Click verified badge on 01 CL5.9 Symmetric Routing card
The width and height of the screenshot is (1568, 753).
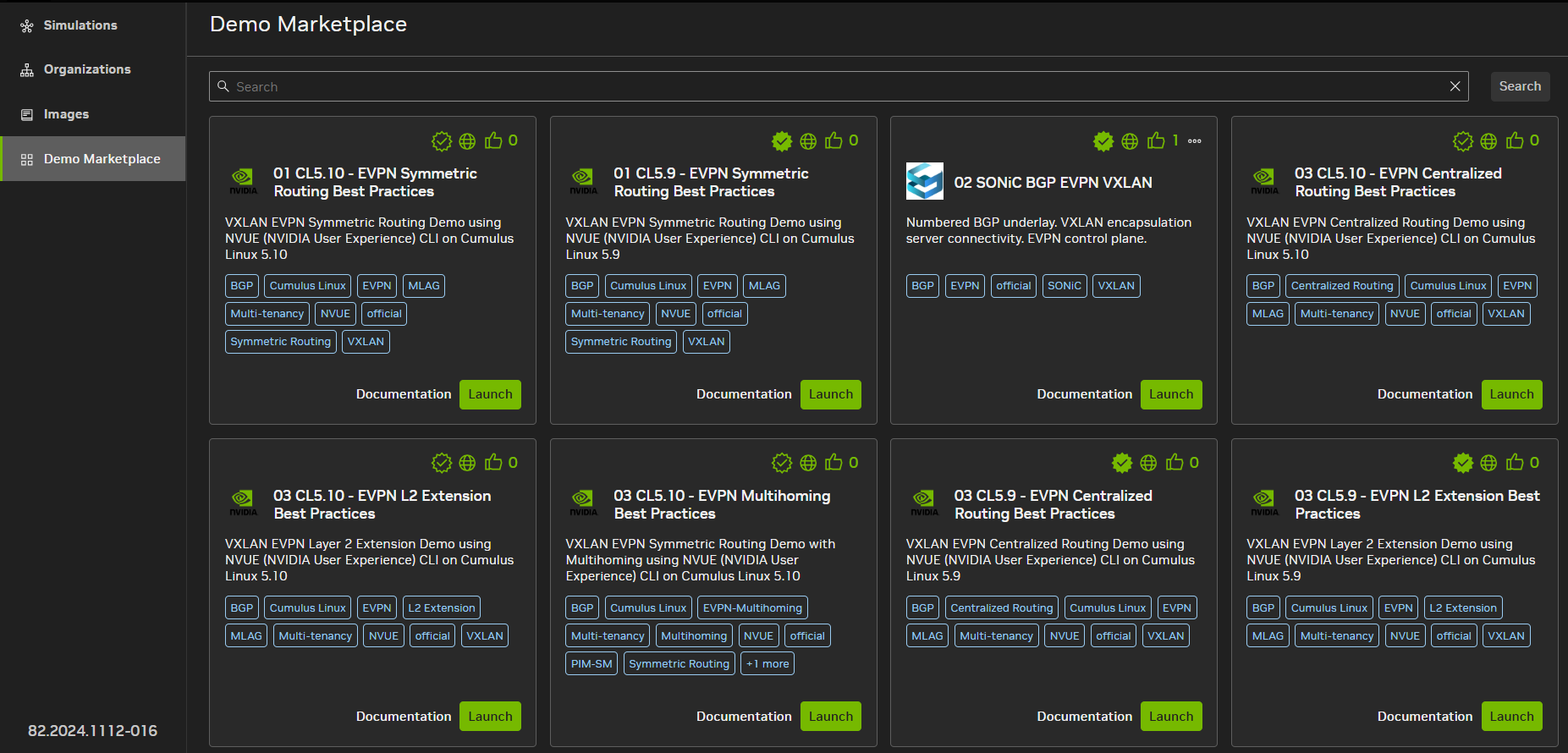point(782,141)
